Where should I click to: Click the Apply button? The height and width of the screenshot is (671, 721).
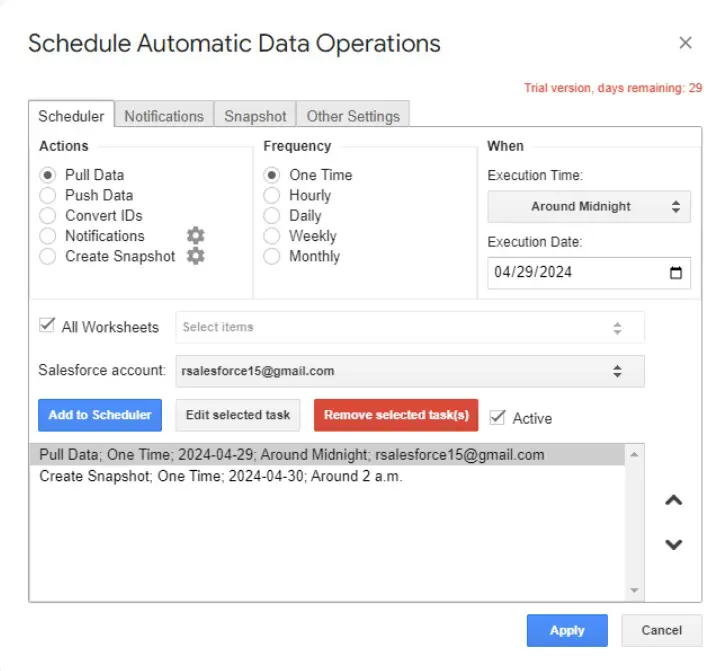(x=566, y=630)
